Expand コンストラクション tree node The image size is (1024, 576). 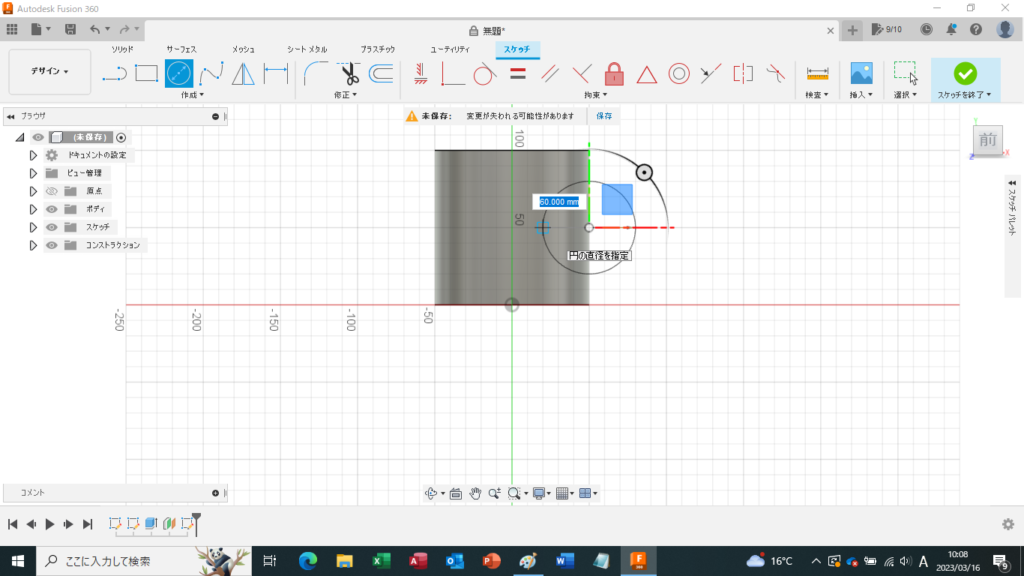pos(33,245)
